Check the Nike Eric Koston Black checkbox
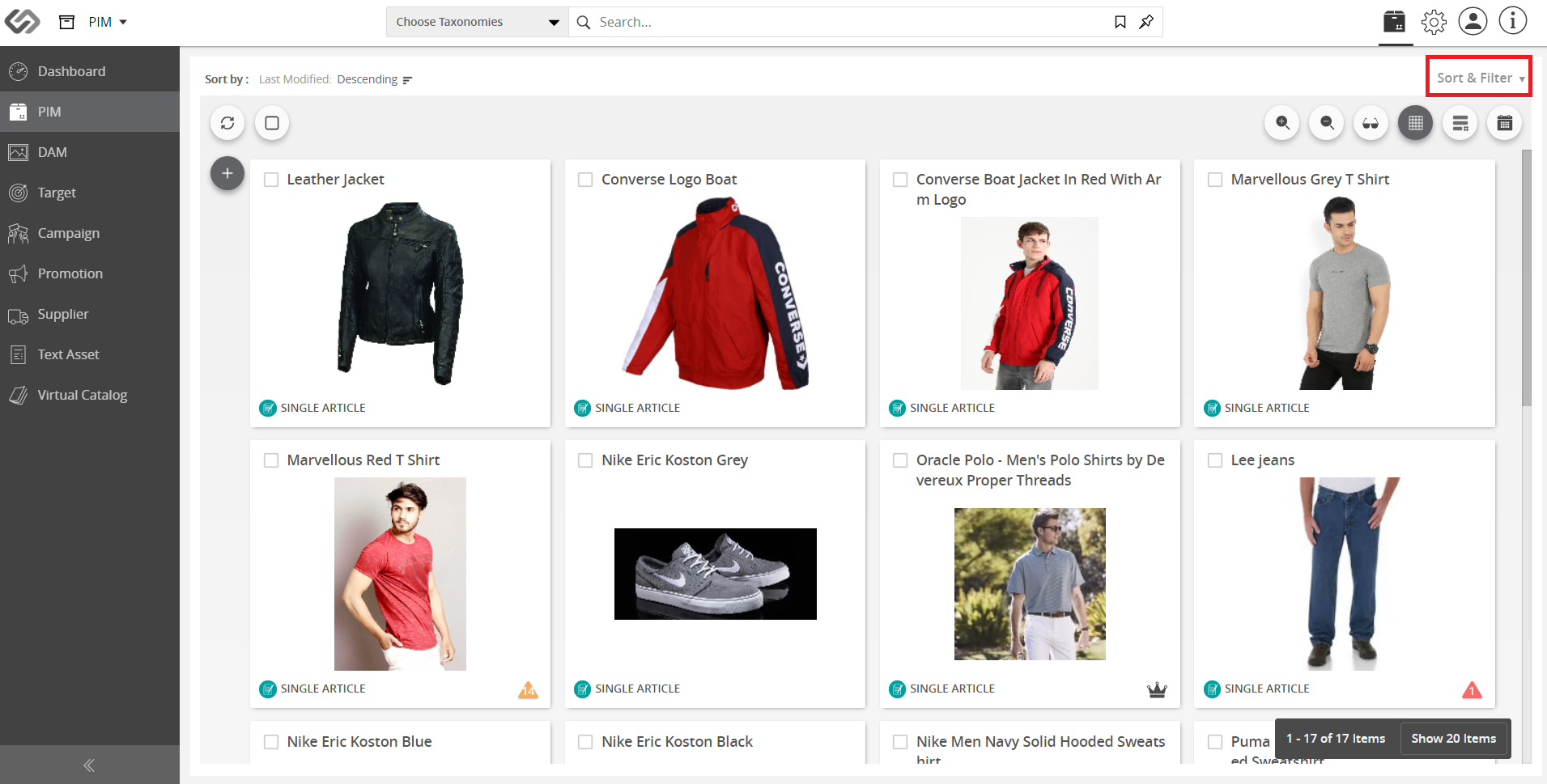Image resolution: width=1547 pixels, height=784 pixels. (585, 742)
